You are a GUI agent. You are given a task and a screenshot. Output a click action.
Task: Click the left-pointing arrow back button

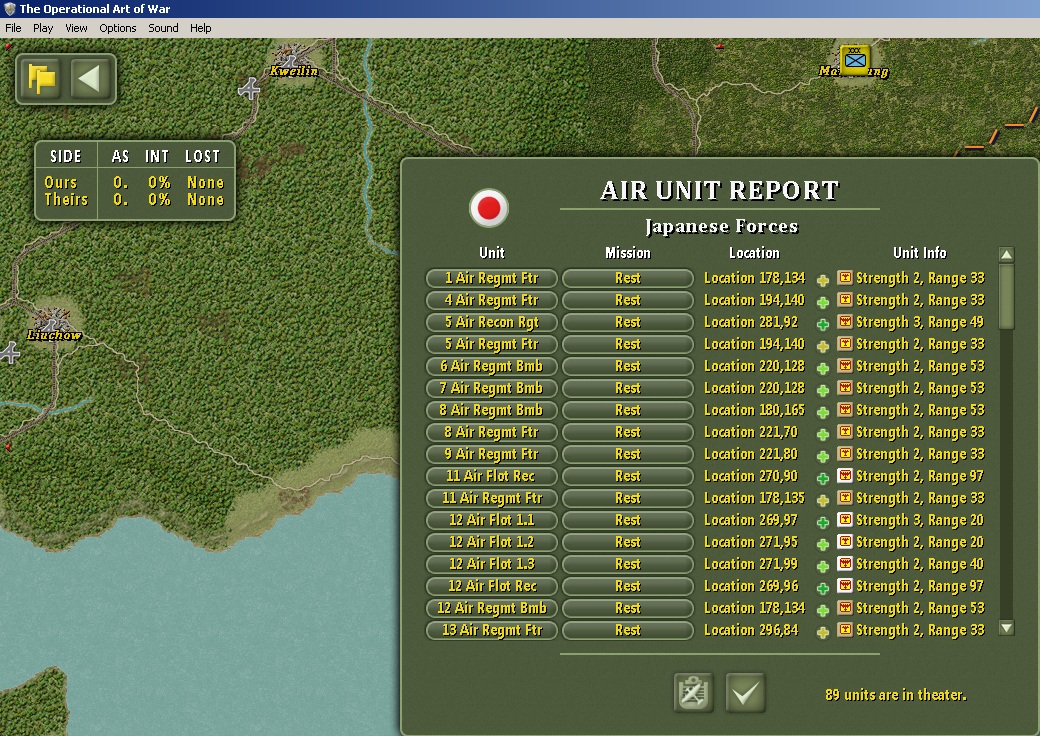[89, 79]
